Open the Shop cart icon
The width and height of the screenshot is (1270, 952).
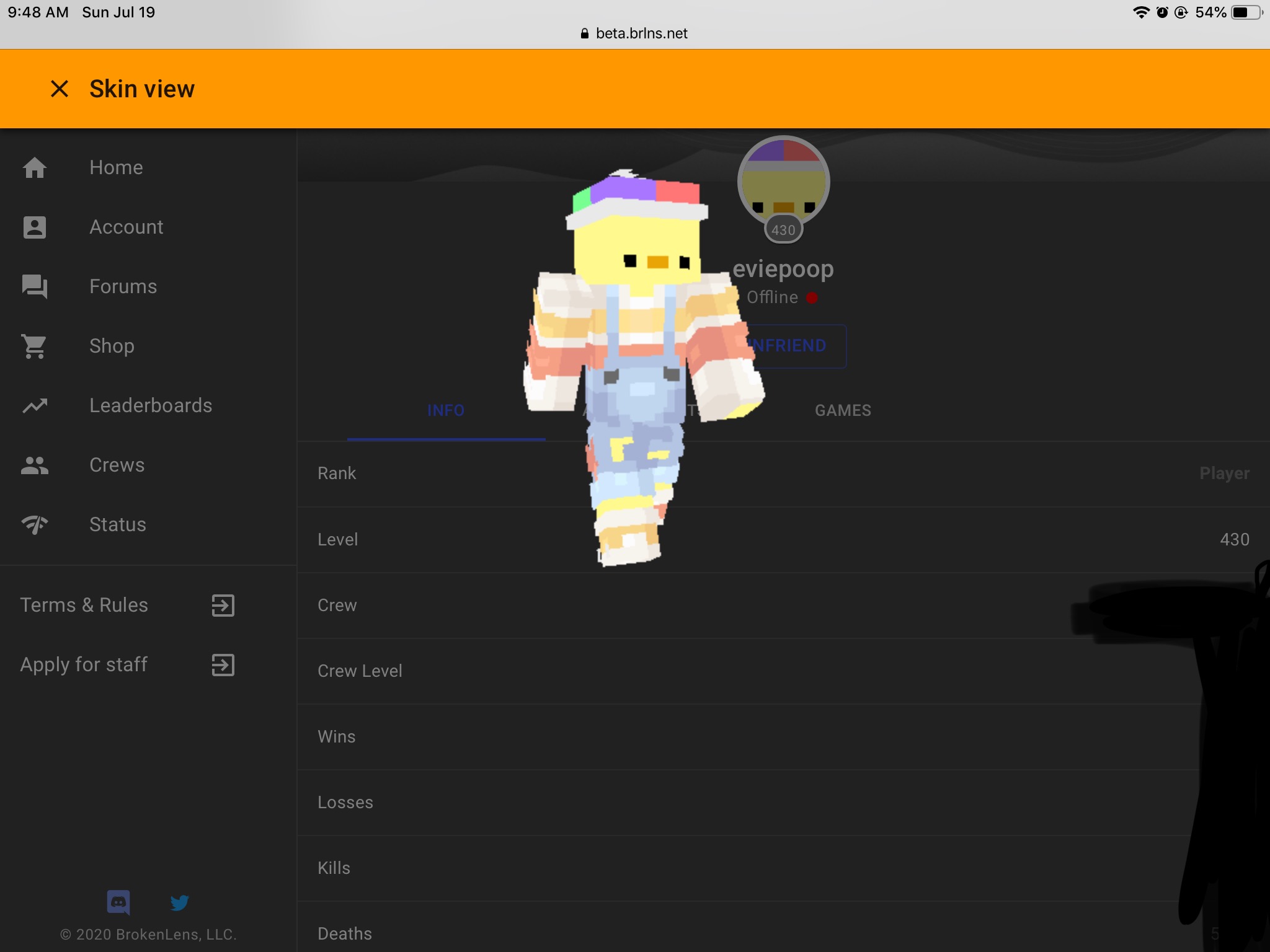(x=35, y=346)
